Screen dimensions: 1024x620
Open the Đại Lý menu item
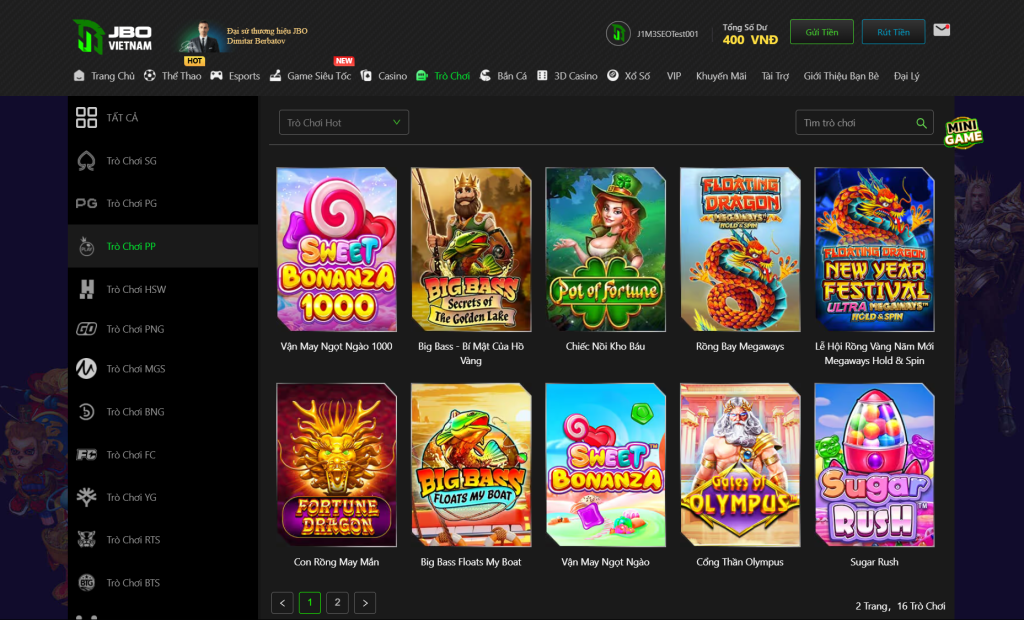[906, 76]
